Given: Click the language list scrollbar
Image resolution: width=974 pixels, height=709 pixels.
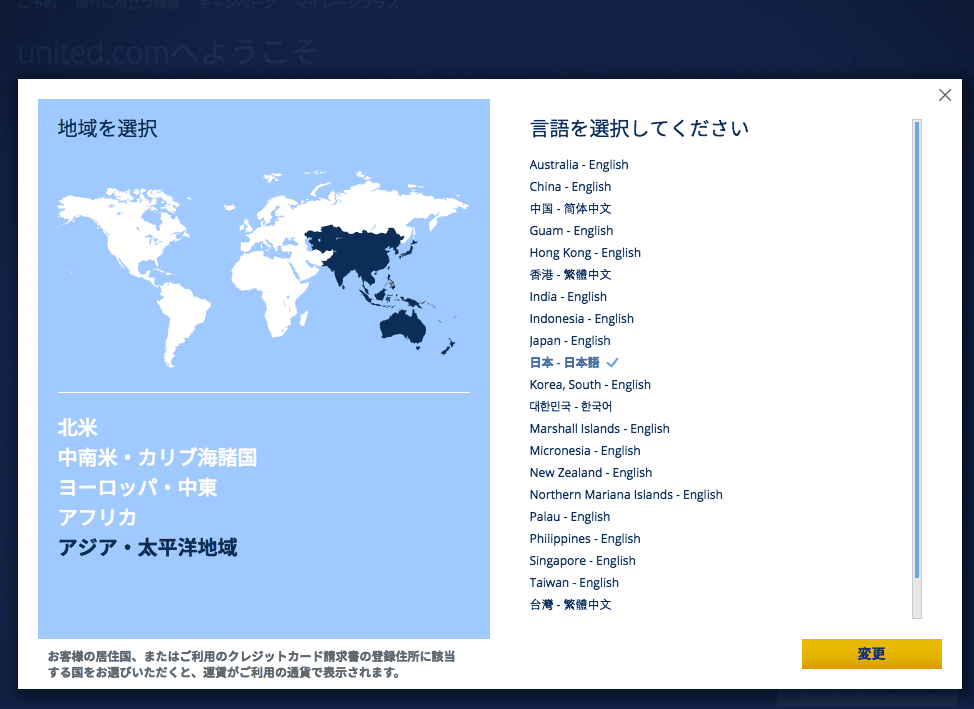Looking at the screenshot, I should coord(917,350).
